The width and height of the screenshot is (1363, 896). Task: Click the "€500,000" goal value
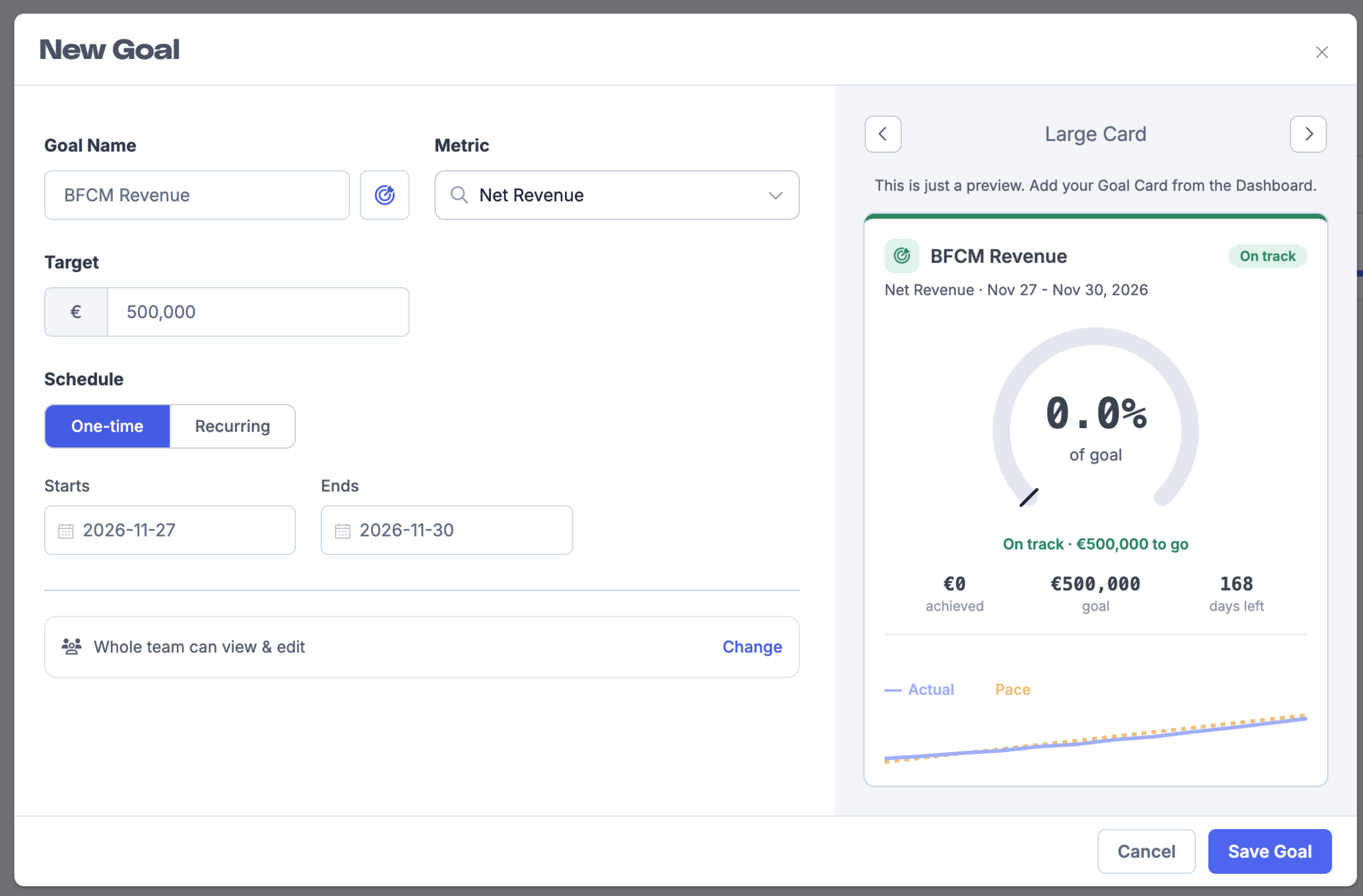[1095, 584]
